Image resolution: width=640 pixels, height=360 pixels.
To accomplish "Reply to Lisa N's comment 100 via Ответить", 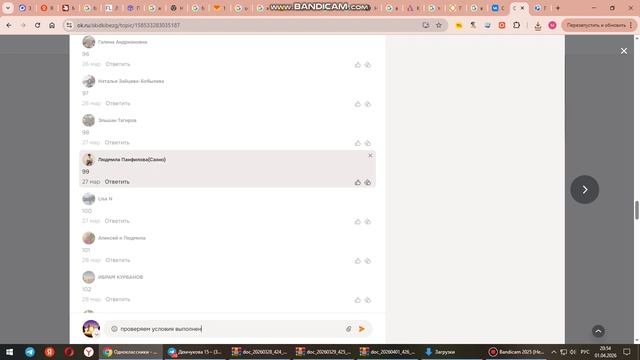I will click(117, 221).
